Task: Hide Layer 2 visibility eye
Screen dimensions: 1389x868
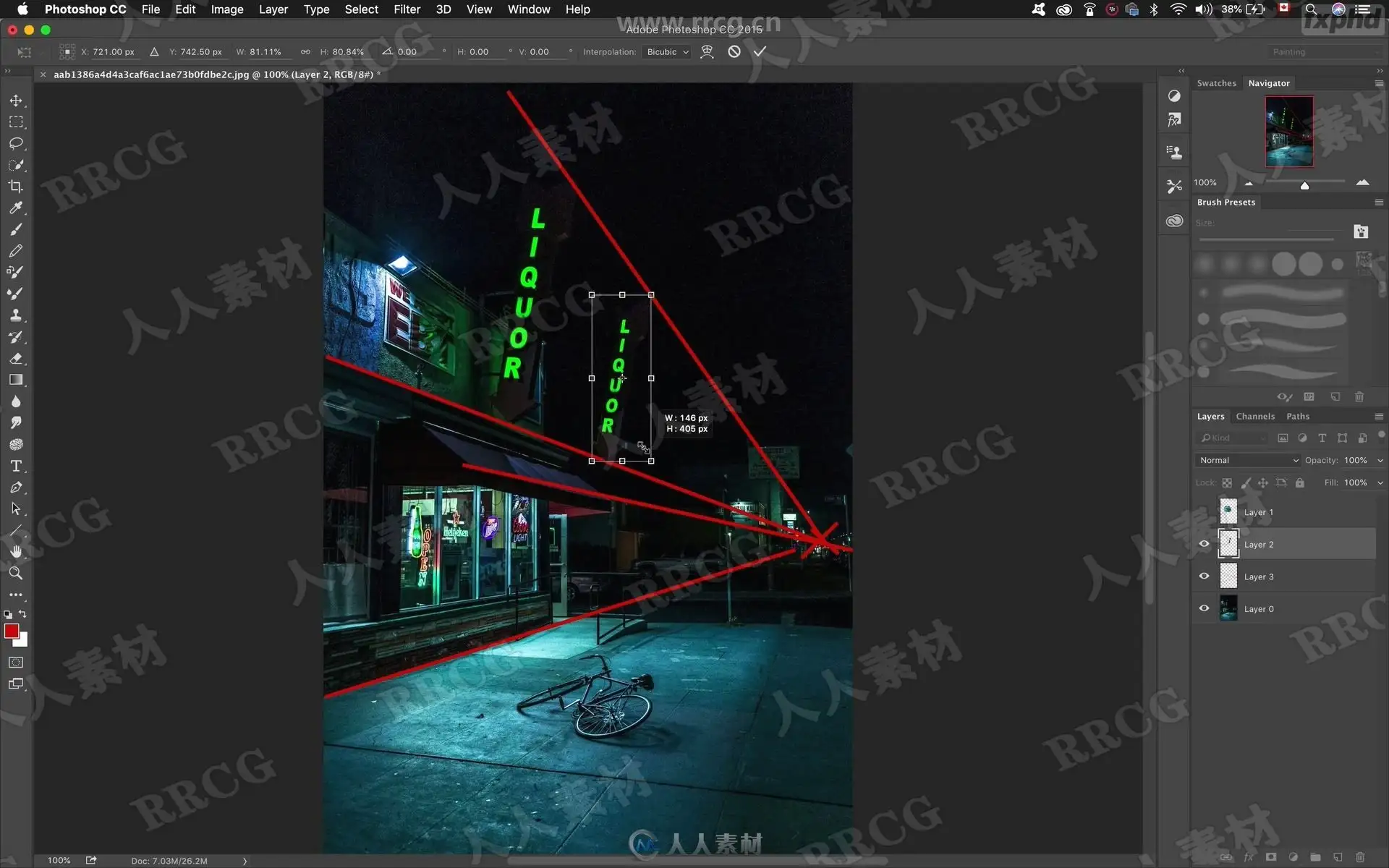Action: coord(1204,544)
